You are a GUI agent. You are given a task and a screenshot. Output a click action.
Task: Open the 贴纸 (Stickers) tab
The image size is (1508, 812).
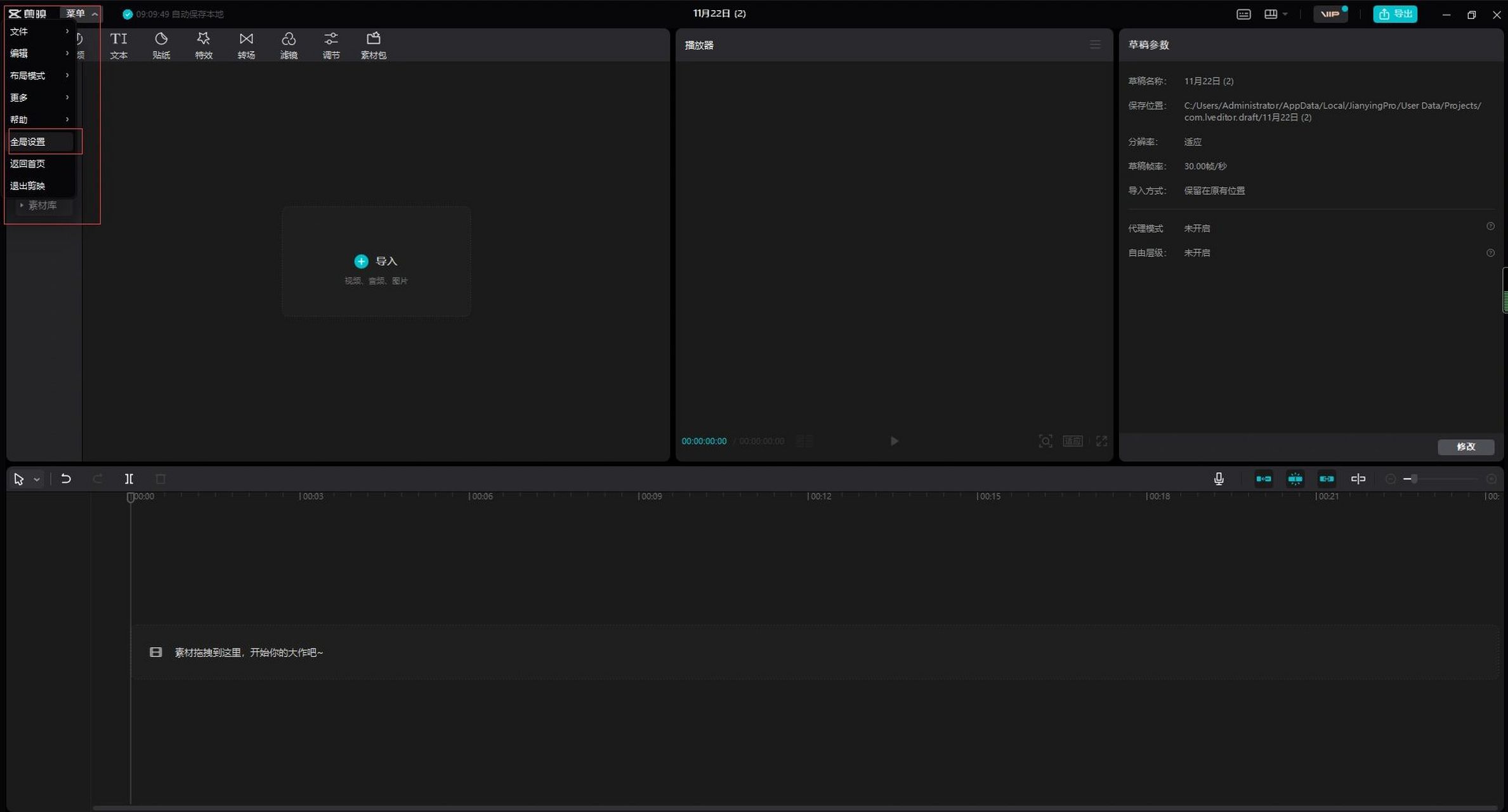[x=161, y=46]
